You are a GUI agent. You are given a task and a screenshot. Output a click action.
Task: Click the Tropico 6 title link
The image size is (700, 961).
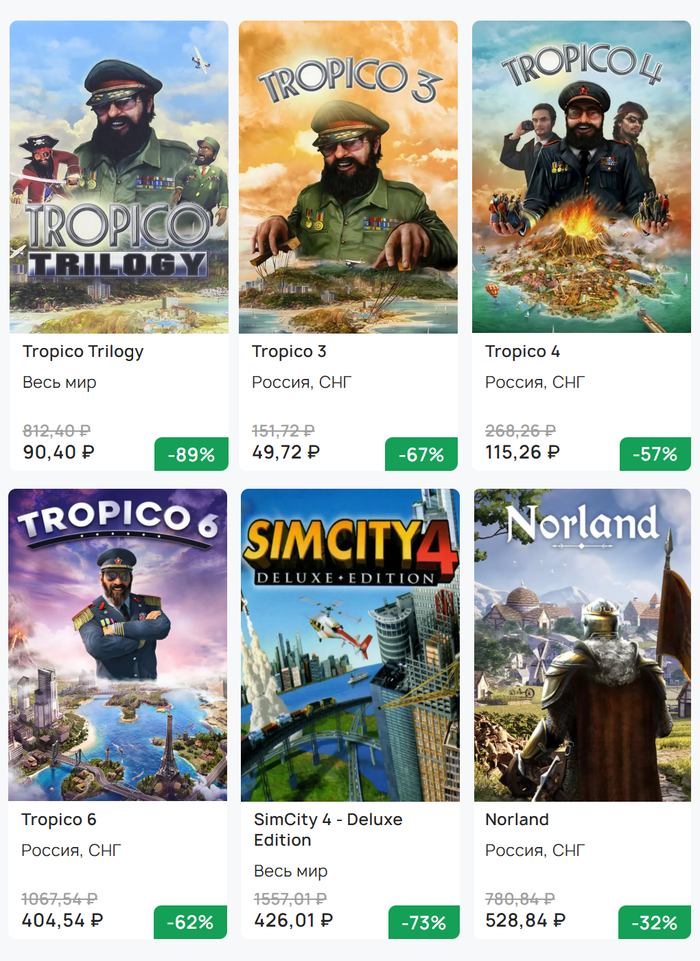[x=59, y=820]
